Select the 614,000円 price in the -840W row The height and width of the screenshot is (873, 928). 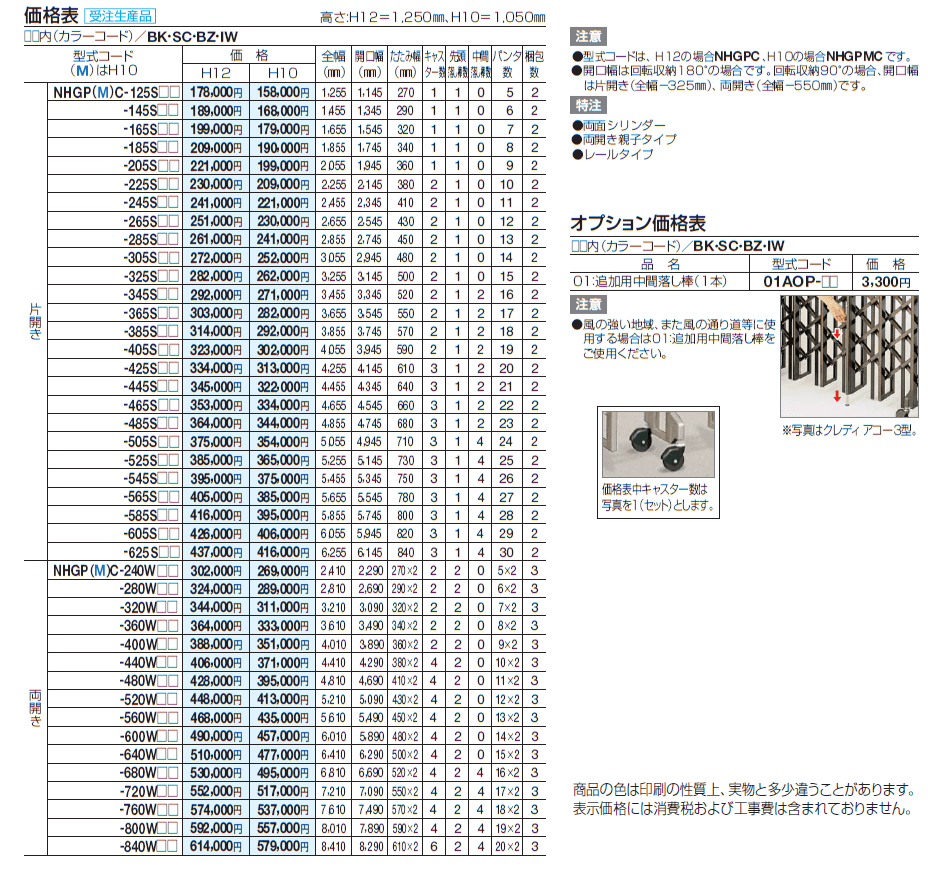point(216,845)
